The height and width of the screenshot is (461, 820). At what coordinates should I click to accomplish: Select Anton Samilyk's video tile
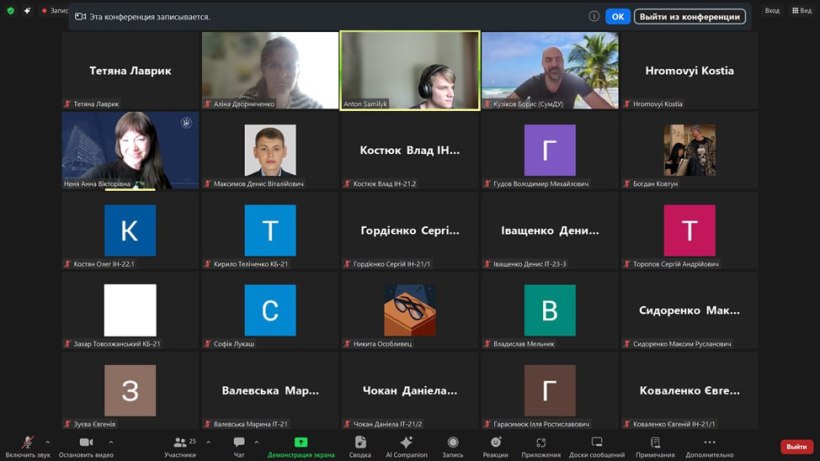pos(410,70)
